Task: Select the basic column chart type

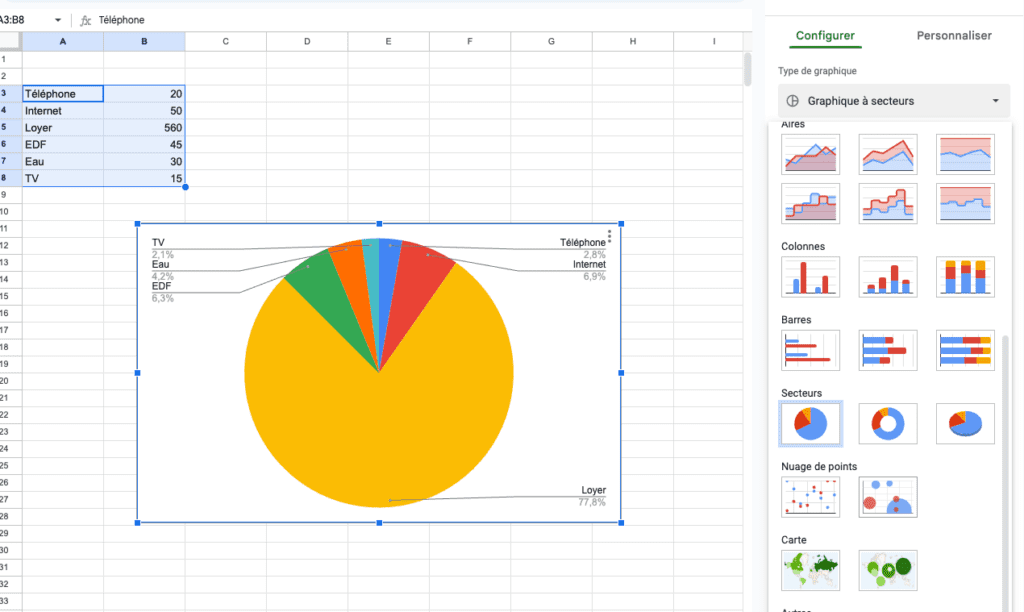Action: (x=810, y=277)
